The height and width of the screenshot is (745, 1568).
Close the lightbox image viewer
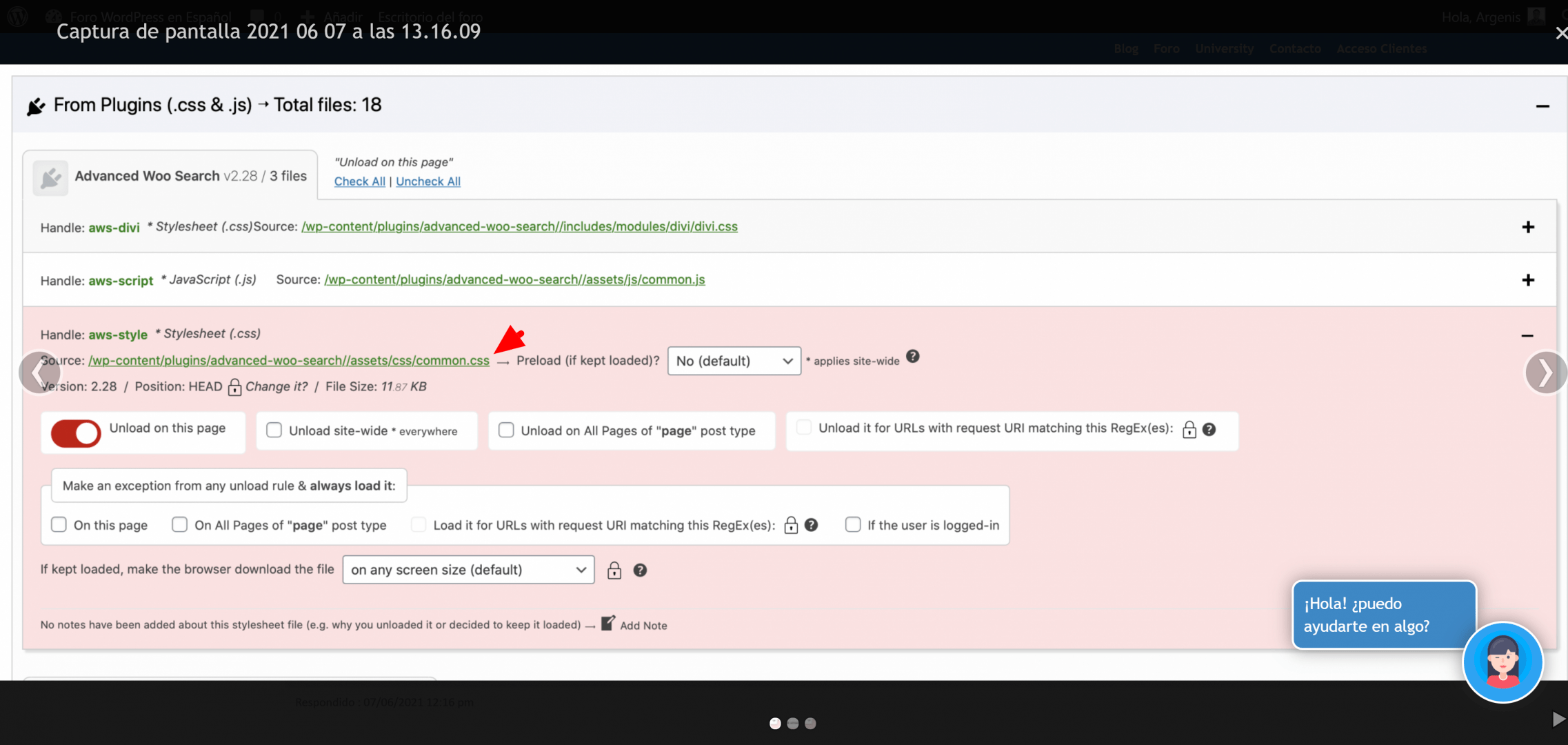click(x=1560, y=32)
